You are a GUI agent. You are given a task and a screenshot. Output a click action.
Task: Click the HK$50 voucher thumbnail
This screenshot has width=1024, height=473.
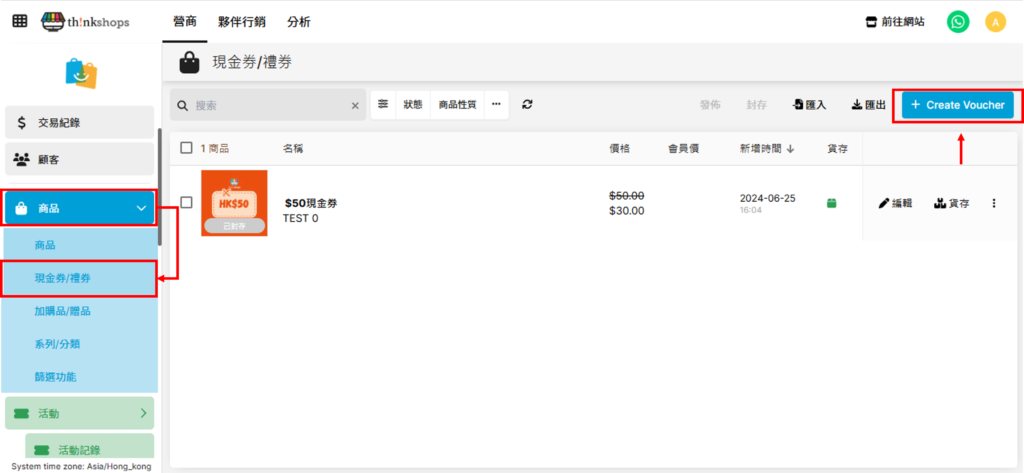(234, 203)
